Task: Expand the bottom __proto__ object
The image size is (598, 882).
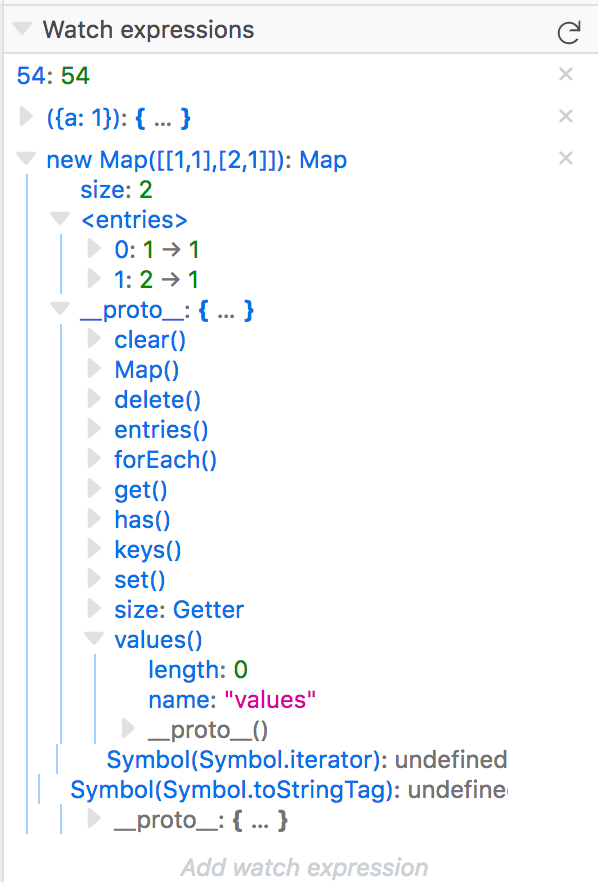Action: 93,819
